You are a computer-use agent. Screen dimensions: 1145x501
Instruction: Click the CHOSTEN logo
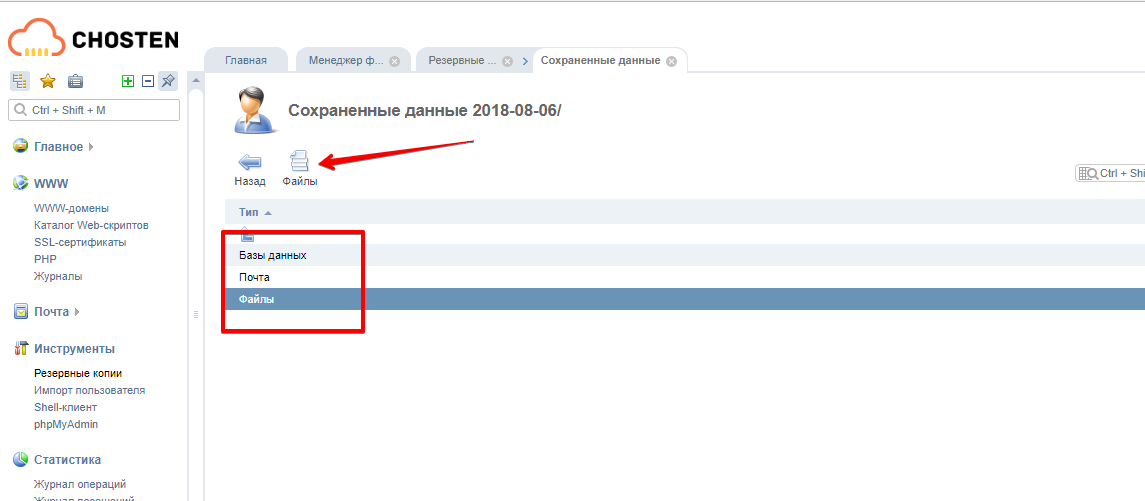(x=93, y=37)
